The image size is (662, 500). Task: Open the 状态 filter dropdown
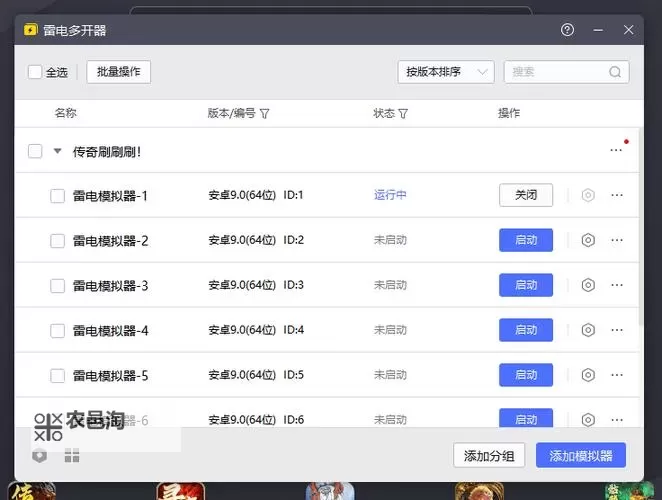pos(403,114)
